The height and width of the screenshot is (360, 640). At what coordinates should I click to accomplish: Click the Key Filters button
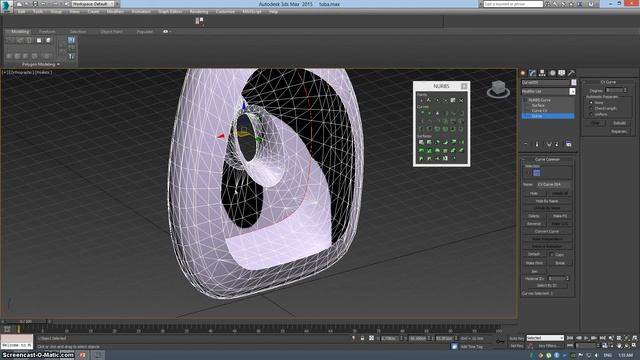[548, 346]
